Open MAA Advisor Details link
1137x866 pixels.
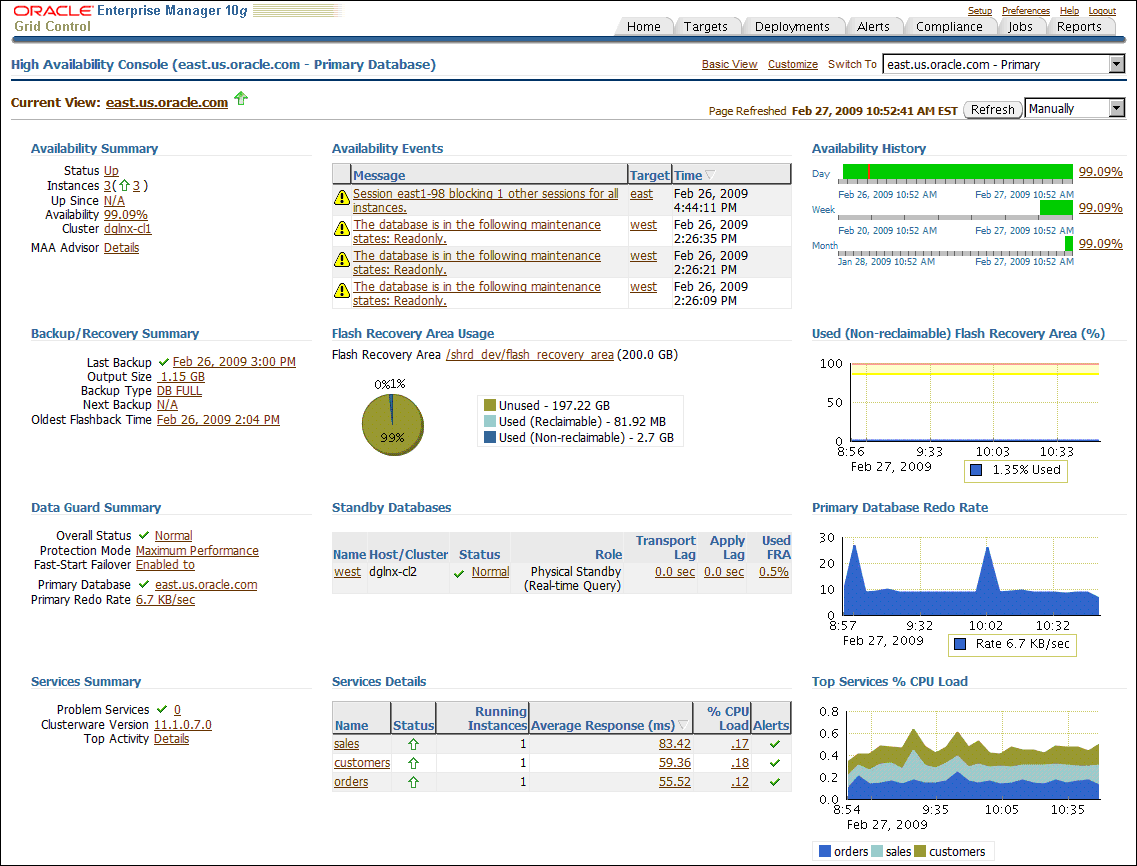point(121,247)
